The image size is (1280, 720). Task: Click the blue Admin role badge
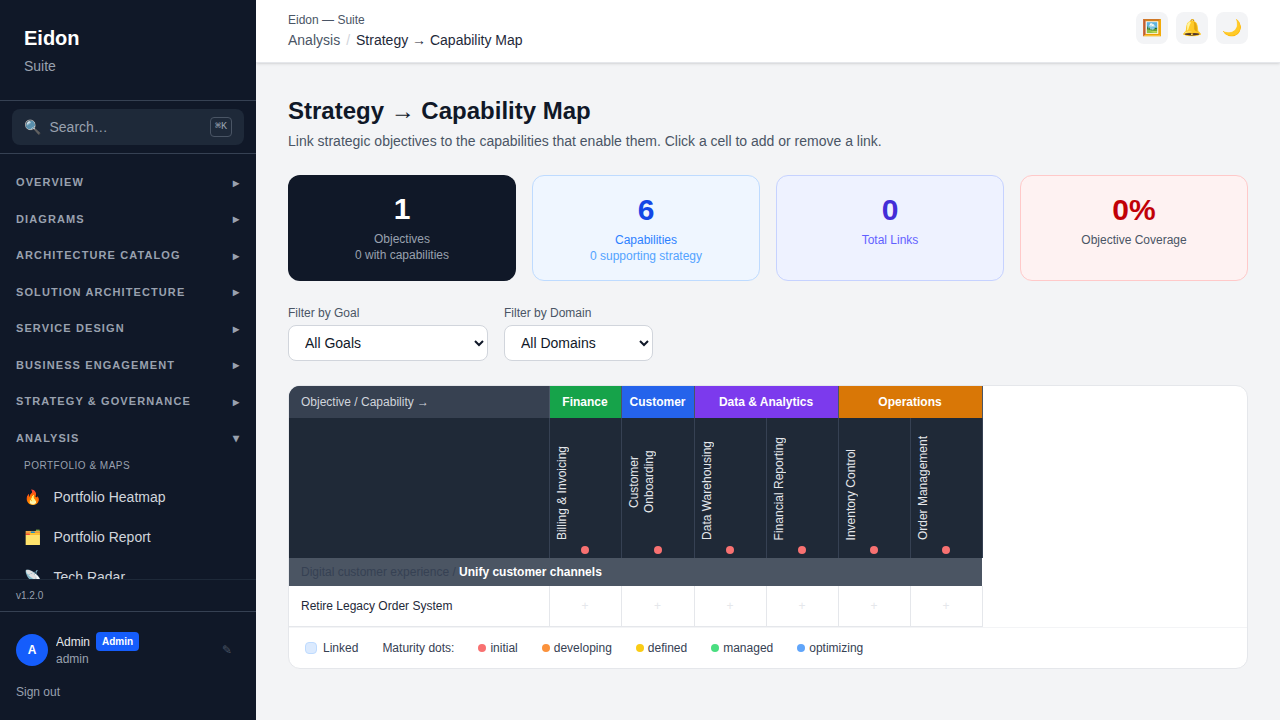tap(117, 642)
